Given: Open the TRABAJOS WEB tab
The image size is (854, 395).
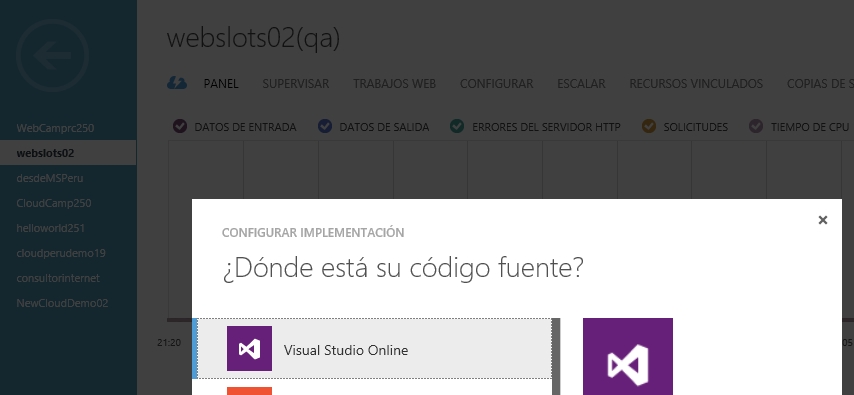Looking at the screenshot, I should click(394, 84).
